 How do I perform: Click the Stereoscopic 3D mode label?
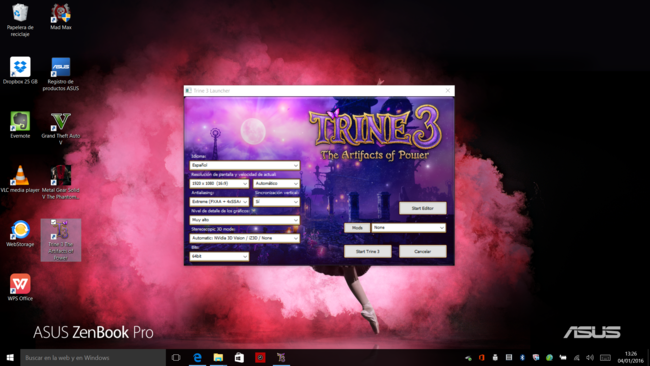[213, 229]
